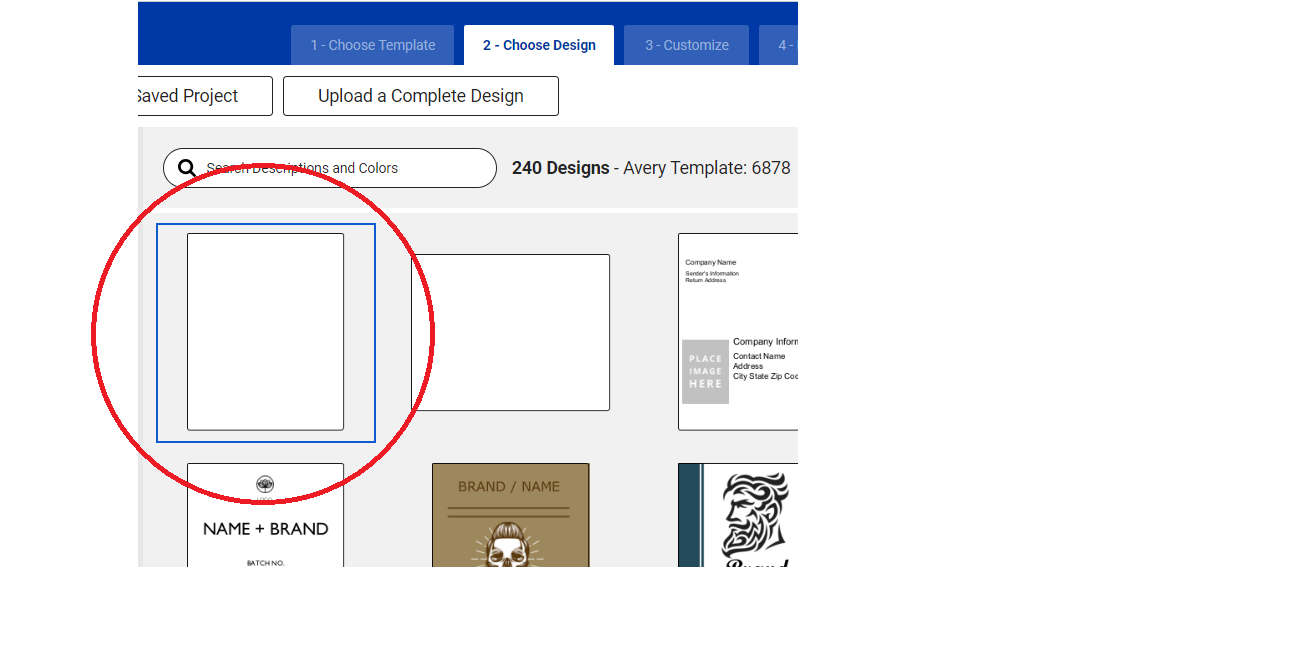Select the 2 - Choose Design tab
Screen dimensions: 1290x648
[x=539, y=45]
